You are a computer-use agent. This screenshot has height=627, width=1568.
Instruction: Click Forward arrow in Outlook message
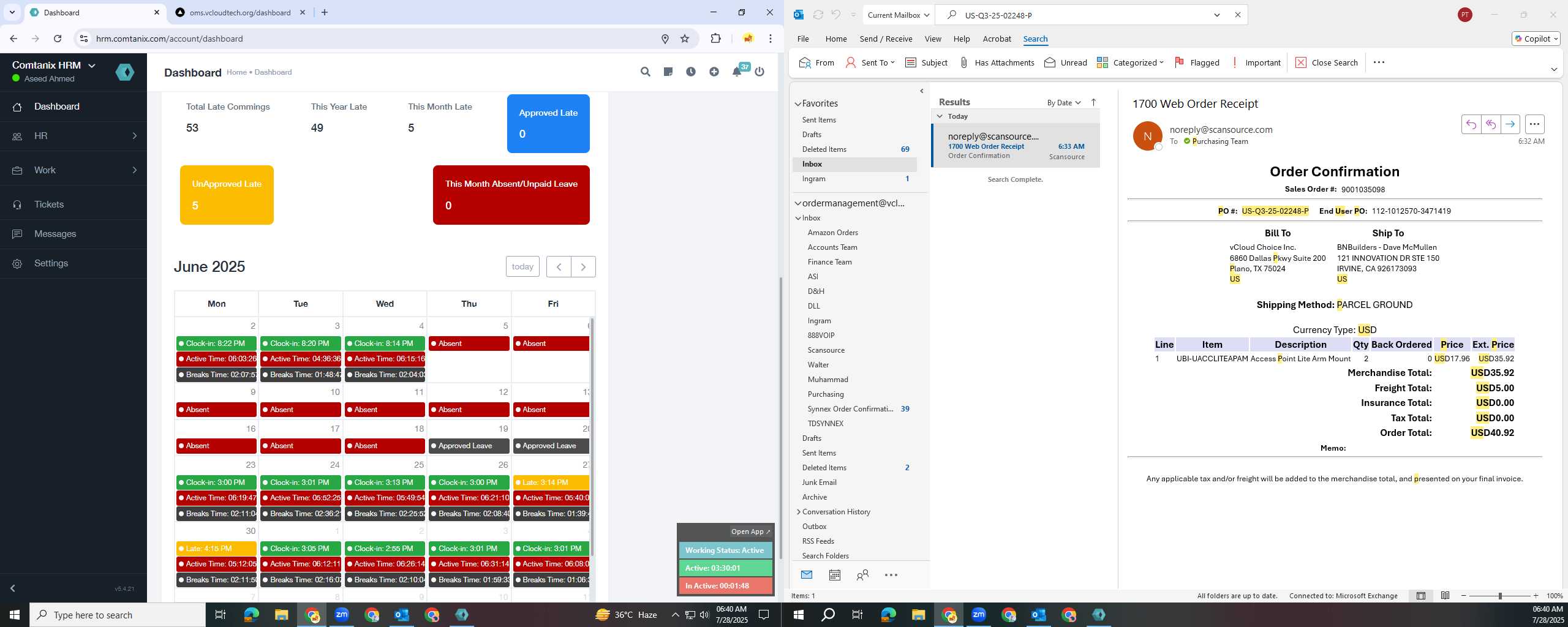coord(1510,124)
